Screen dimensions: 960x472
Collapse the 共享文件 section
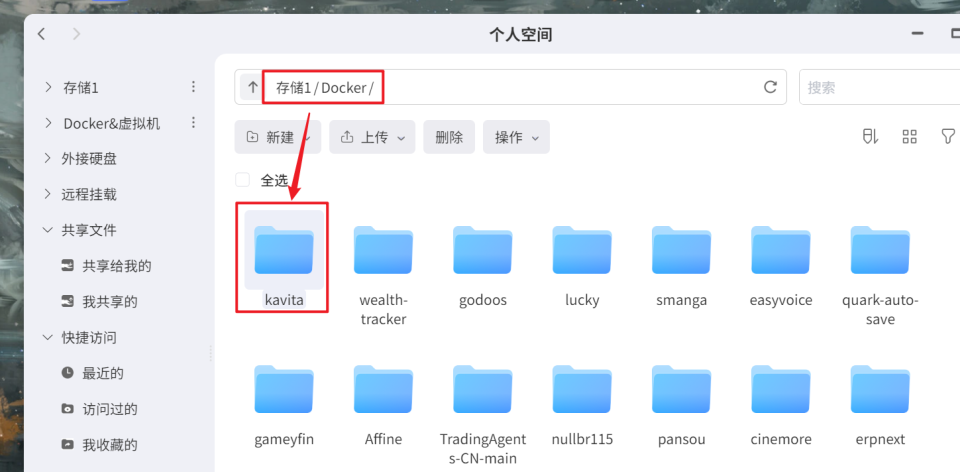pos(48,230)
